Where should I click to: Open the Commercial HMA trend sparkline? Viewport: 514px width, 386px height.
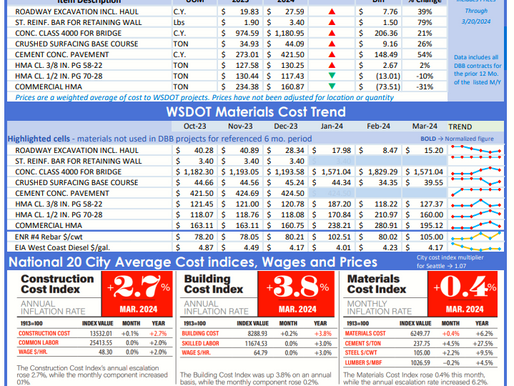click(476, 225)
